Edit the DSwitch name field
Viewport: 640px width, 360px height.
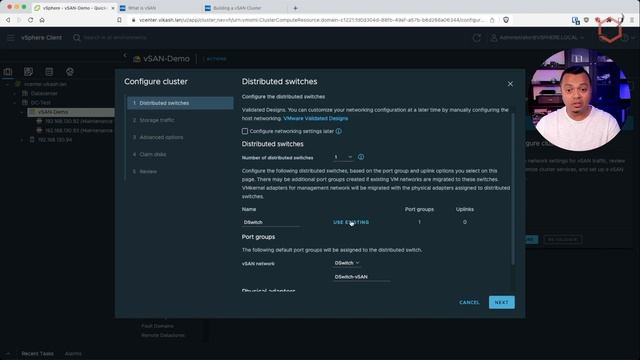click(271, 222)
